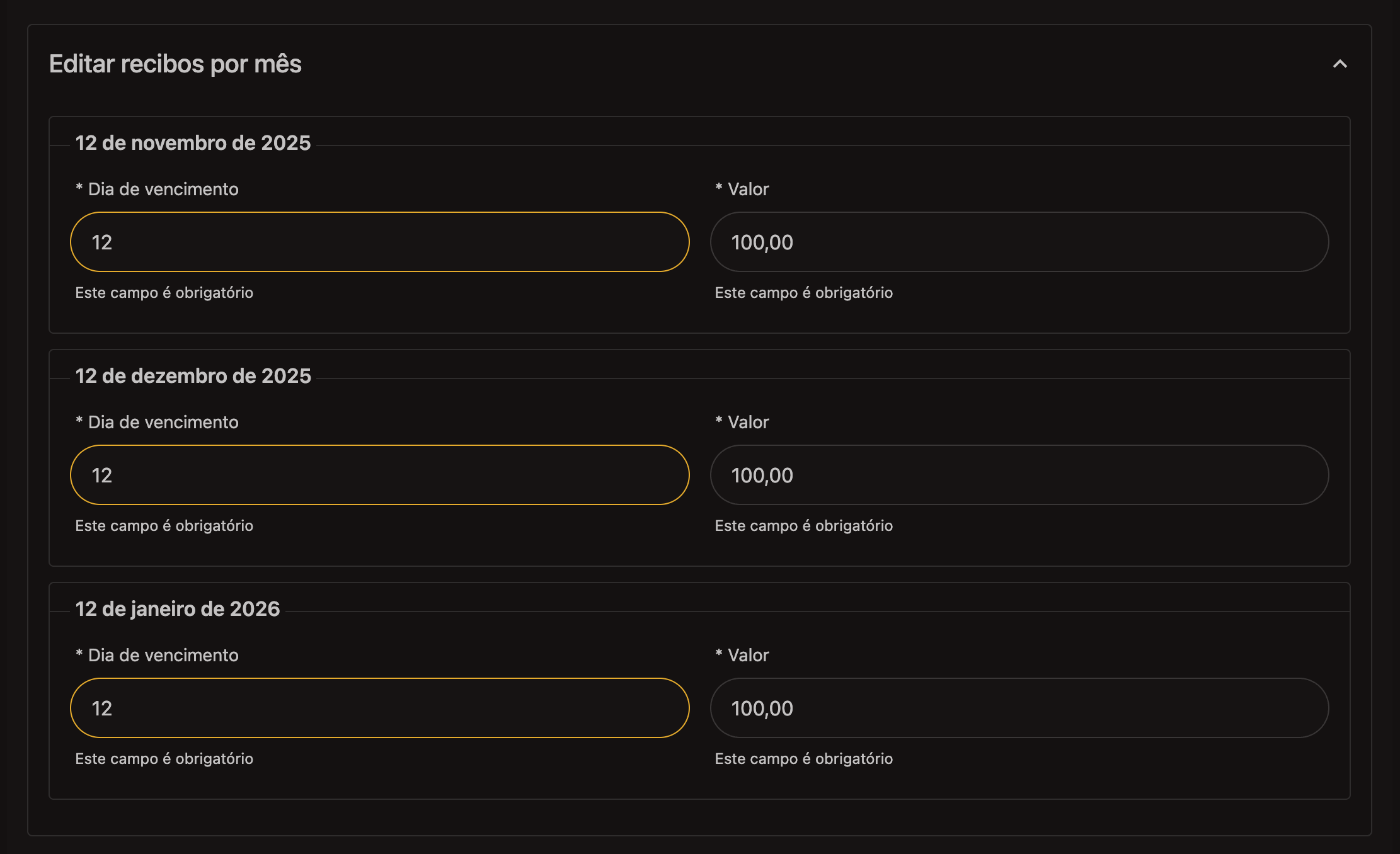Click the 12 de novembro de 2025 title
Viewport: 1400px width, 854px height.
pyautogui.click(x=193, y=143)
